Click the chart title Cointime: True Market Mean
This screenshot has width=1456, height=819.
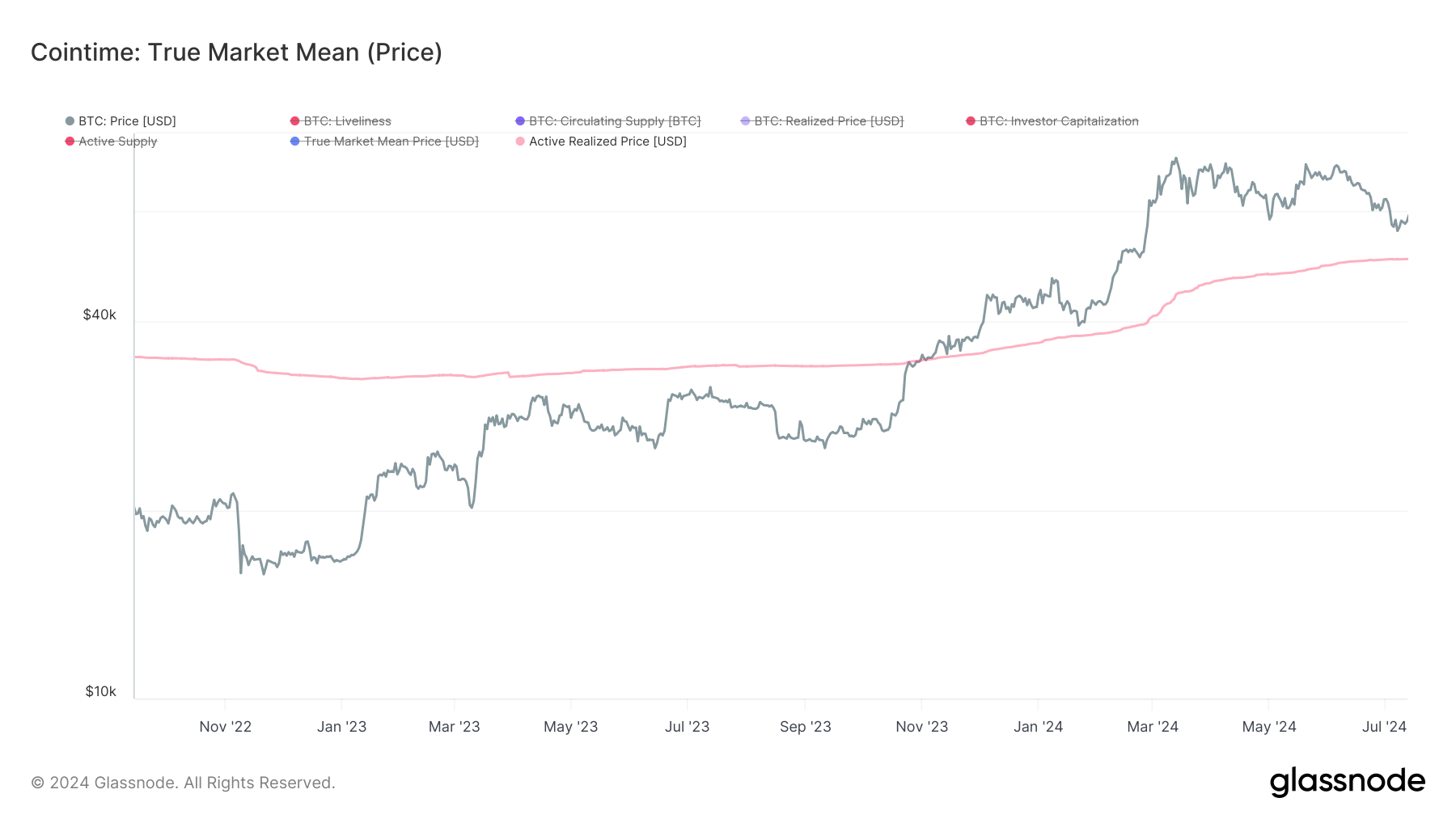[x=236, y=53]
